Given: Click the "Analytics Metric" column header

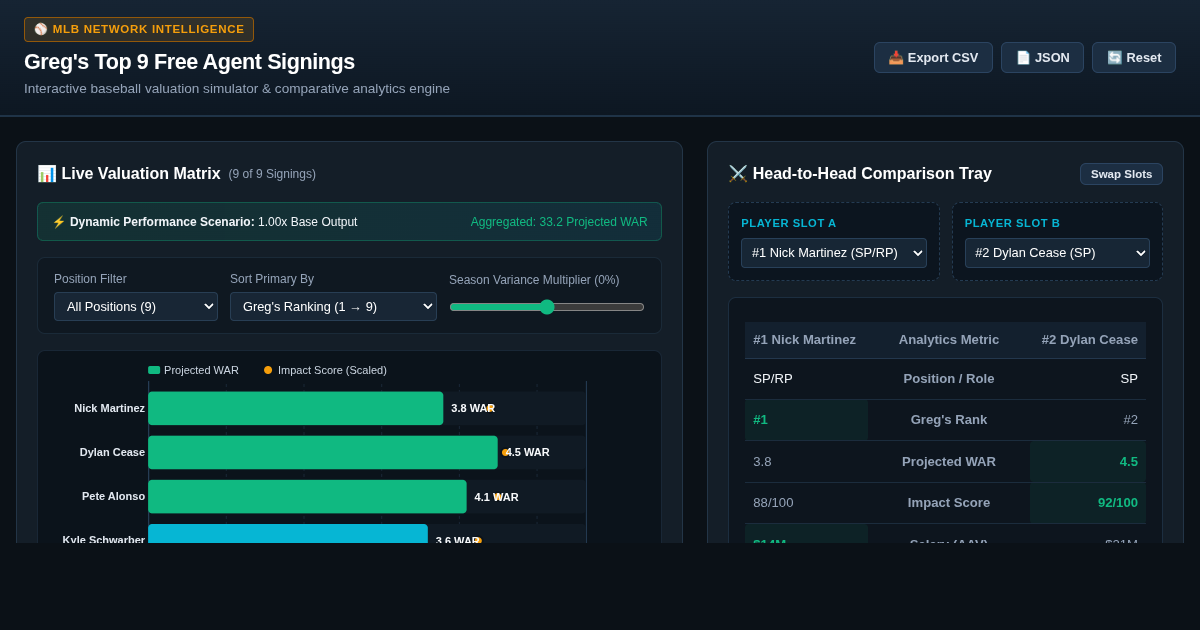Looking at the screenshot, I should pos(949,340).
